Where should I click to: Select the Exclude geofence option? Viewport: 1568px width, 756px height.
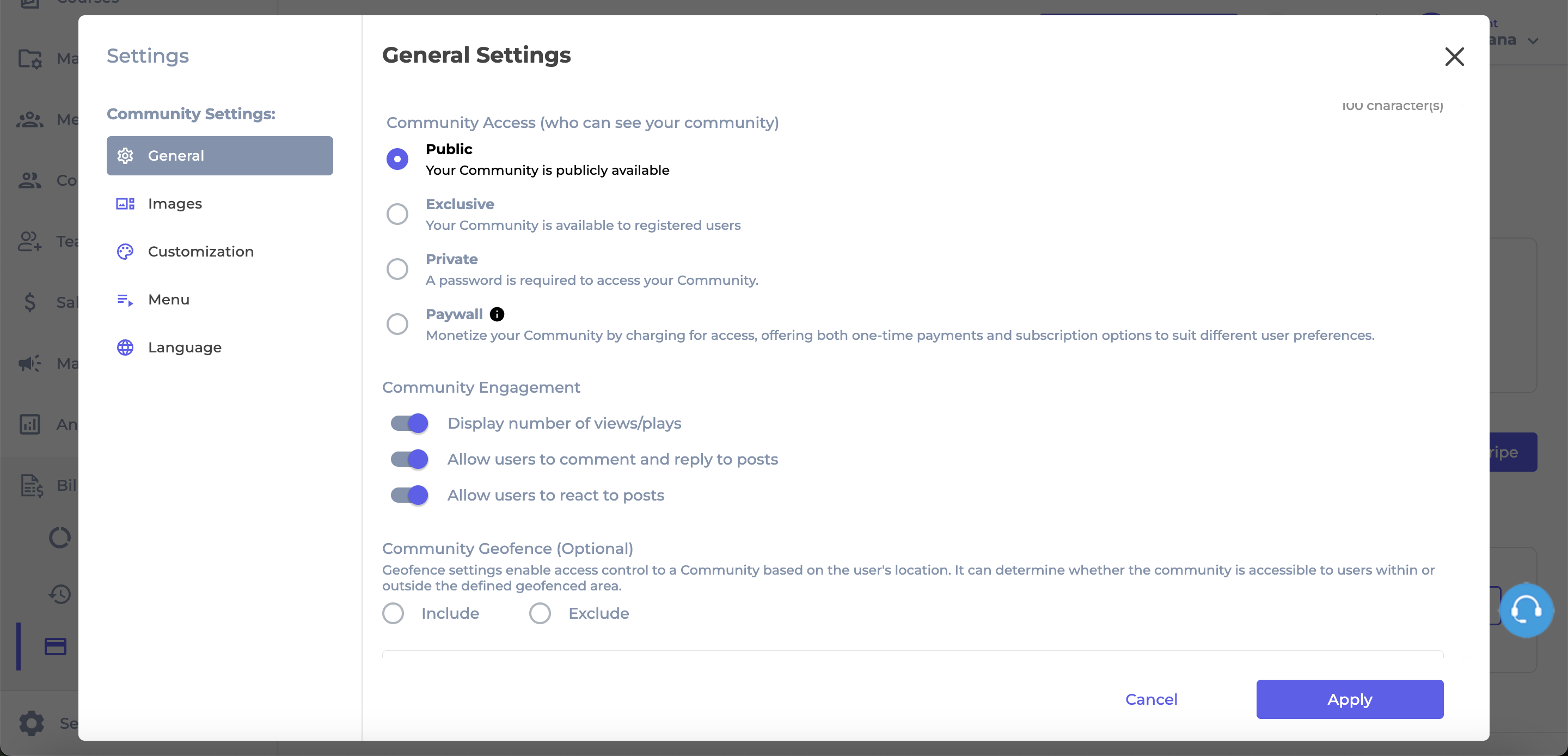pyautogui.click(x=540, y=613)
